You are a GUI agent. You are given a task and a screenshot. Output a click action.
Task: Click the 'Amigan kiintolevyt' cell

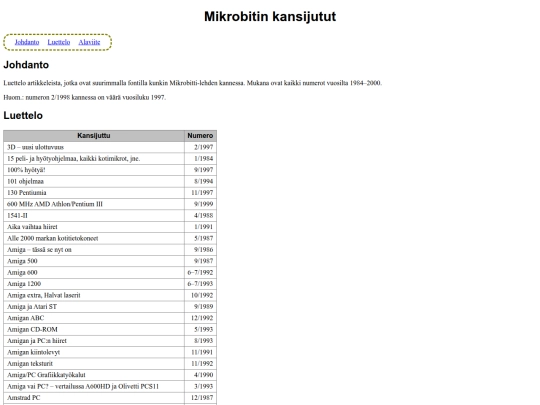tap(94, 352)
